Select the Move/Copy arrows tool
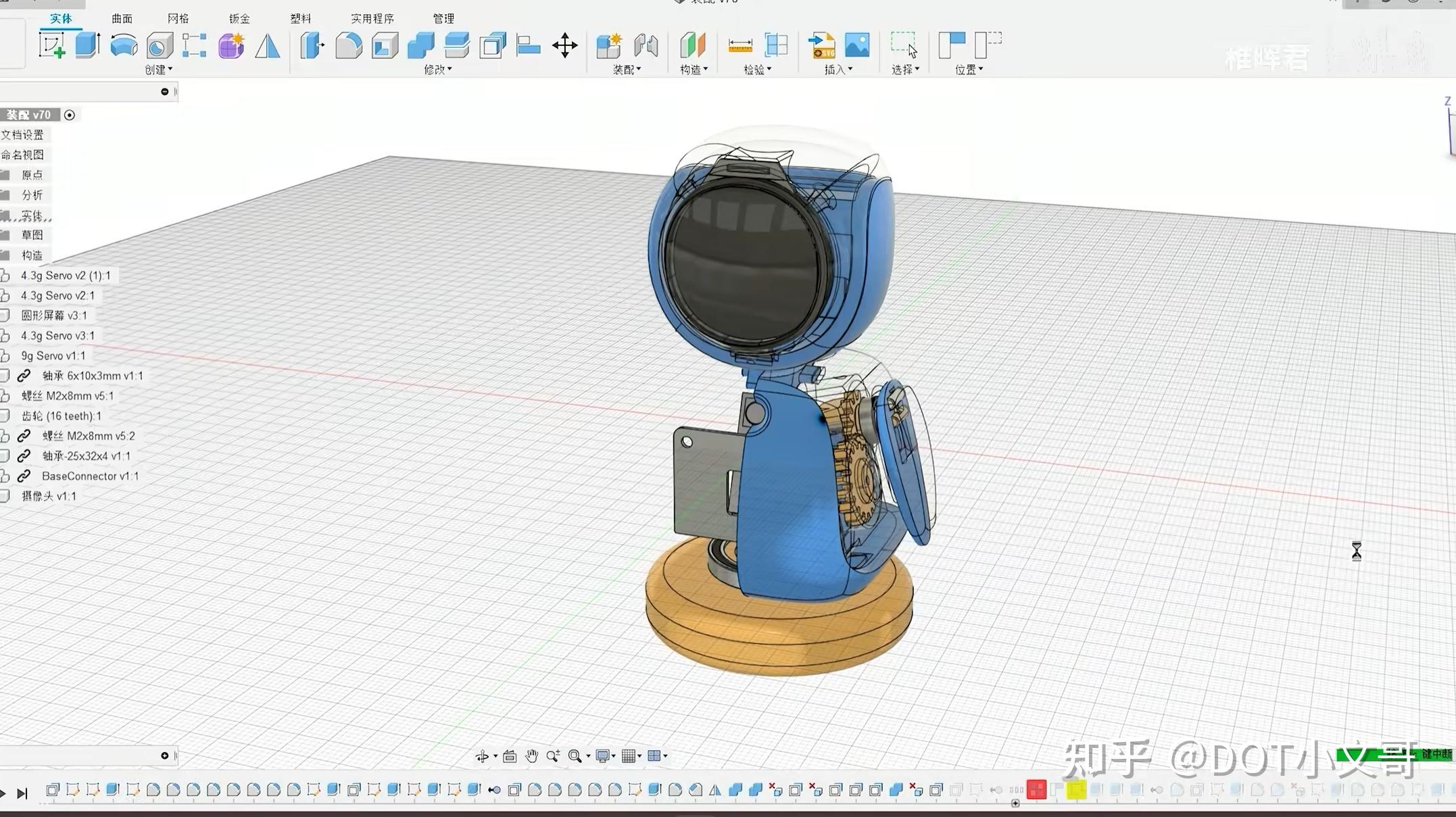Image resolution: width=1456 pixels, height=817 pixels. (x=564, y=46)
